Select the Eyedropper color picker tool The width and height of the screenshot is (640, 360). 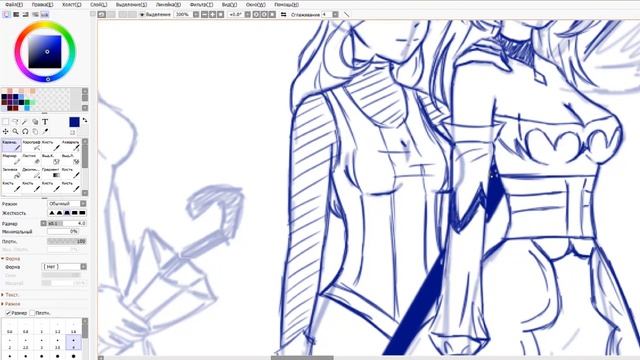(45, 131)
